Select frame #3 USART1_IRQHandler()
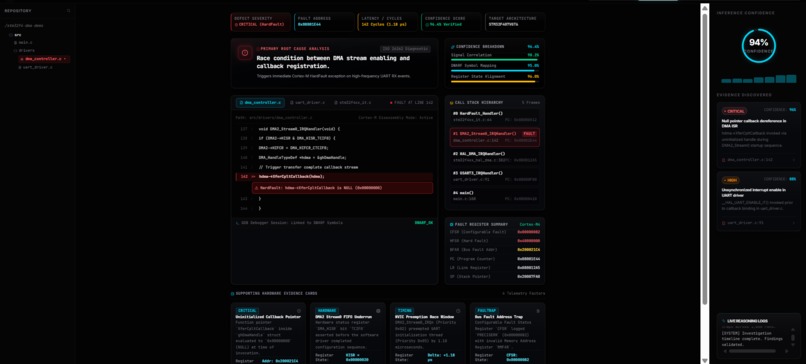 pyautogui.click(x=494, y=176)
